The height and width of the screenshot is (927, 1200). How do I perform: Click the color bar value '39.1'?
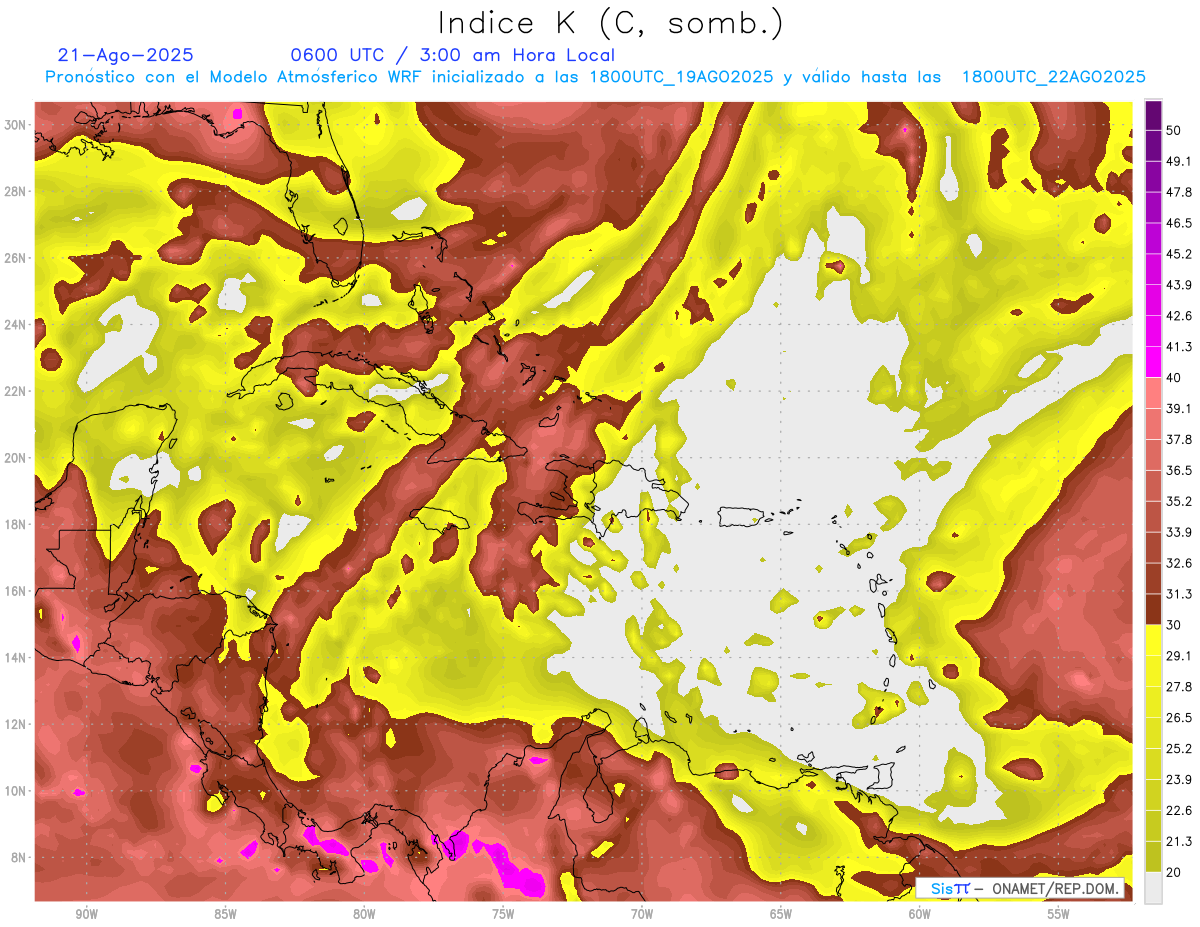point(1178,408)
